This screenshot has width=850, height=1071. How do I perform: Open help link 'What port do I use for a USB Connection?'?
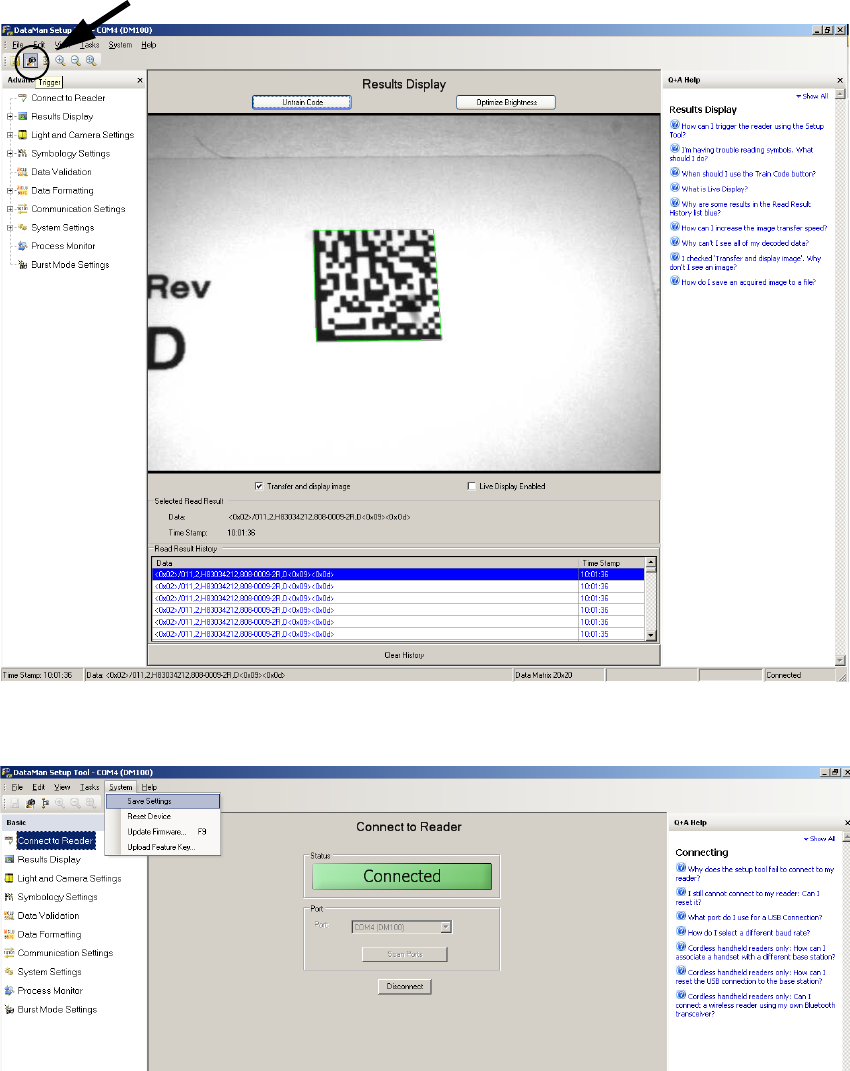point(755,917)
